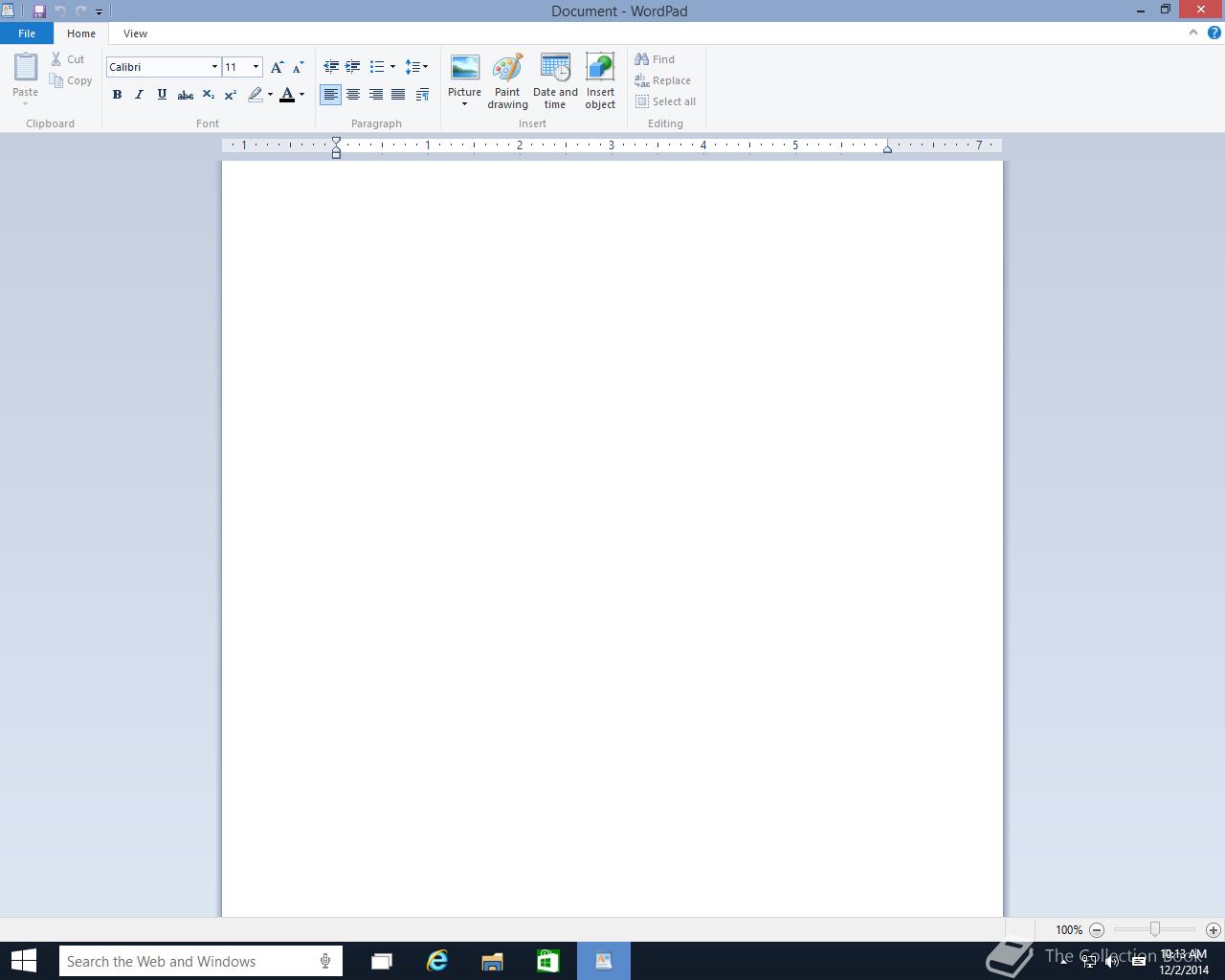This screenshot has height=980, width=1225.
Task: Toggle Bold formatting
Action: point(117,95)
